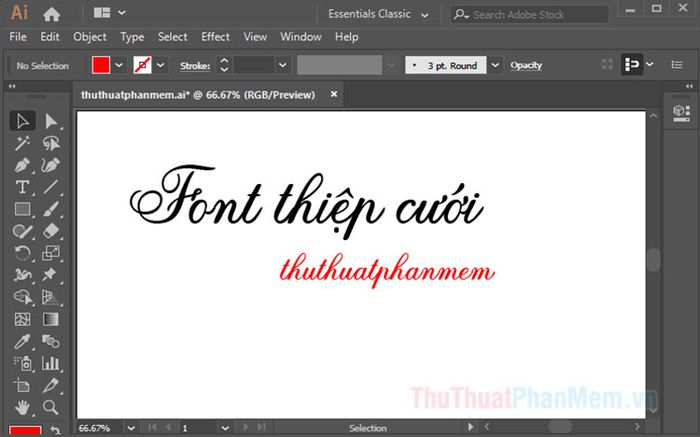700x437 pixels.
Task: Select the Eraser tool
Action: (x=50, y=231)
